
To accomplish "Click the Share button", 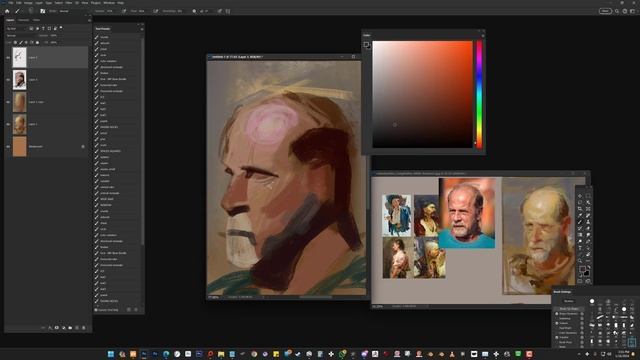I will tap(605, 11).
